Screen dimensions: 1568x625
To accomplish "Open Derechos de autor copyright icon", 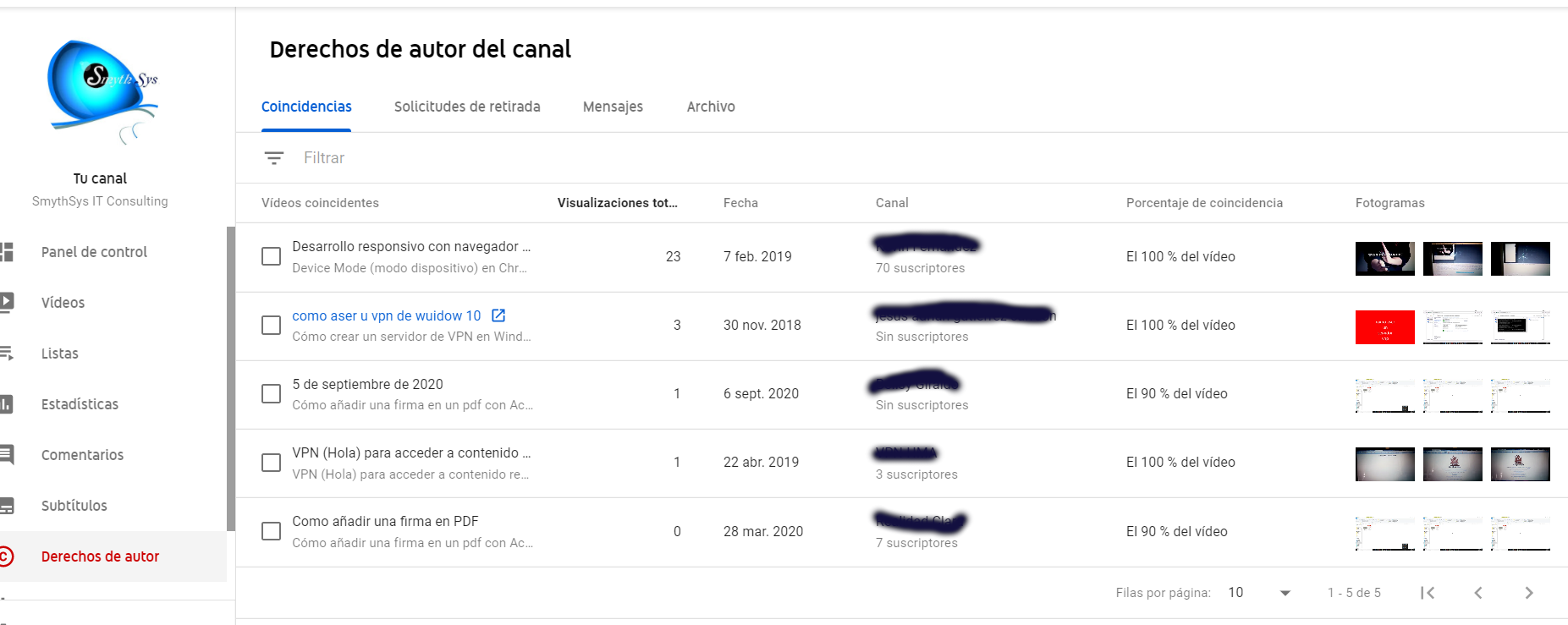I will [x=6, y=556].
